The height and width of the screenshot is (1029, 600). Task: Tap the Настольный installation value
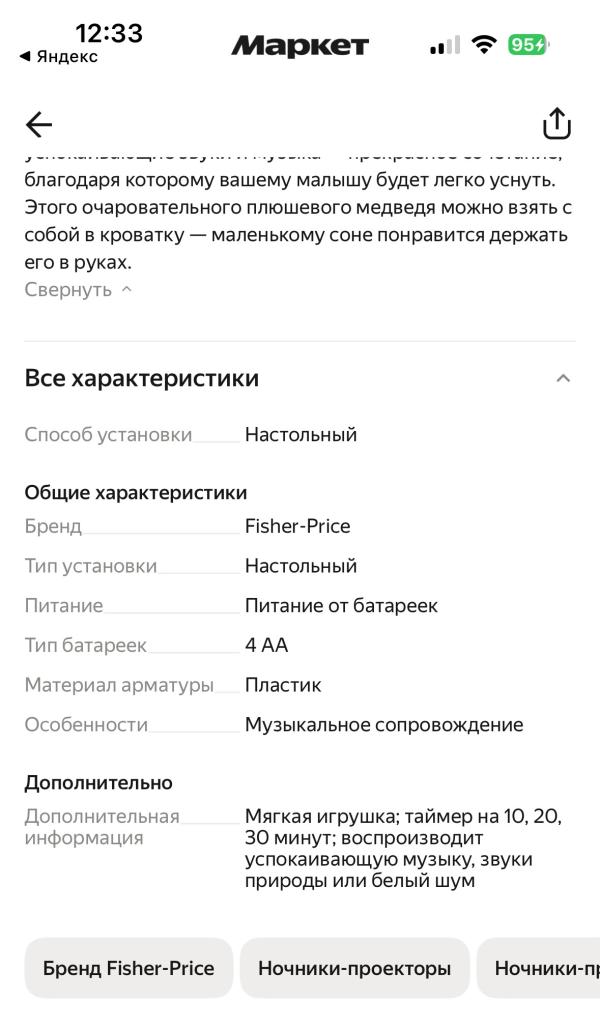point(302,435)
